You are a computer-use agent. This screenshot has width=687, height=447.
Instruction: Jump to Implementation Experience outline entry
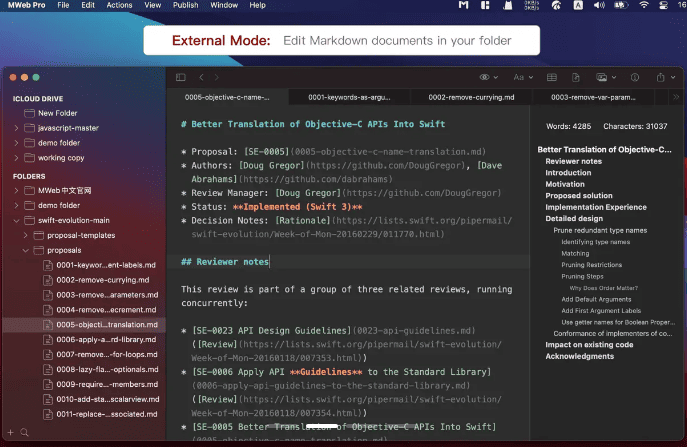596,207
